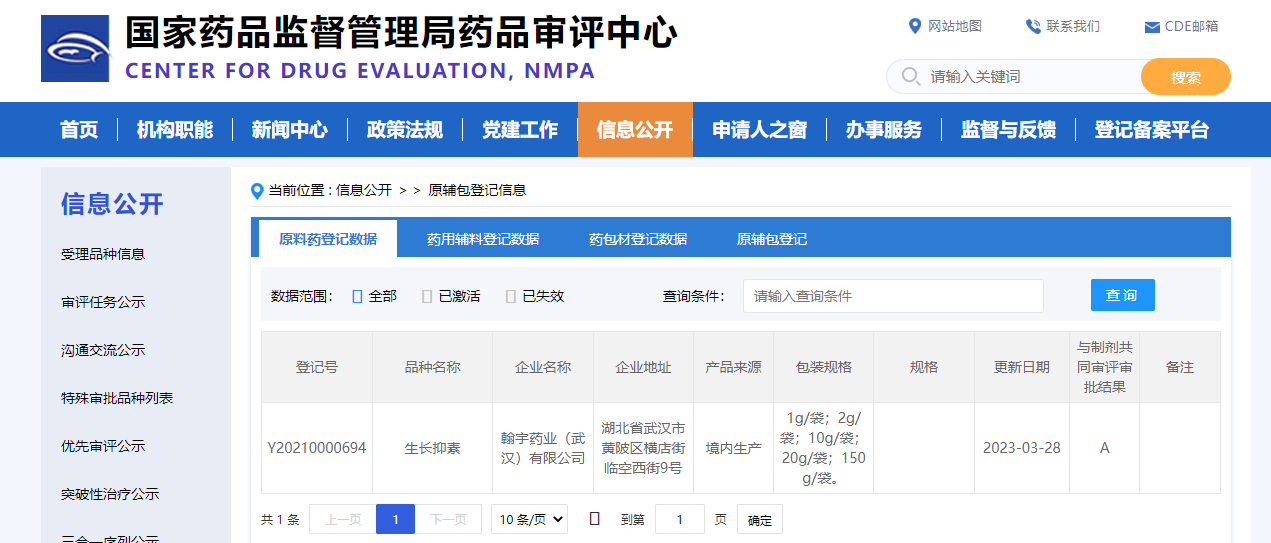Open the 信息公开 navigation menu

click(635, 130)
